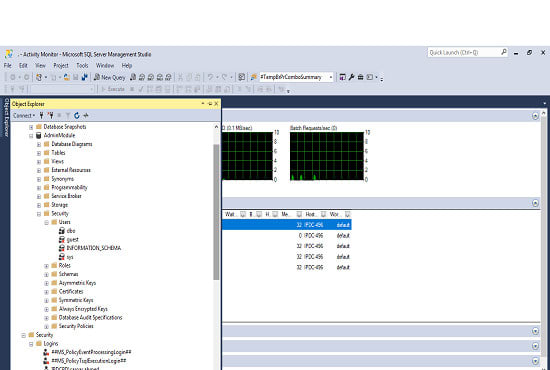The width and height of the screenshot is (550, 370).
Task: Click the Activity Monitor vertical scrollbar
Action: point(544,238)
